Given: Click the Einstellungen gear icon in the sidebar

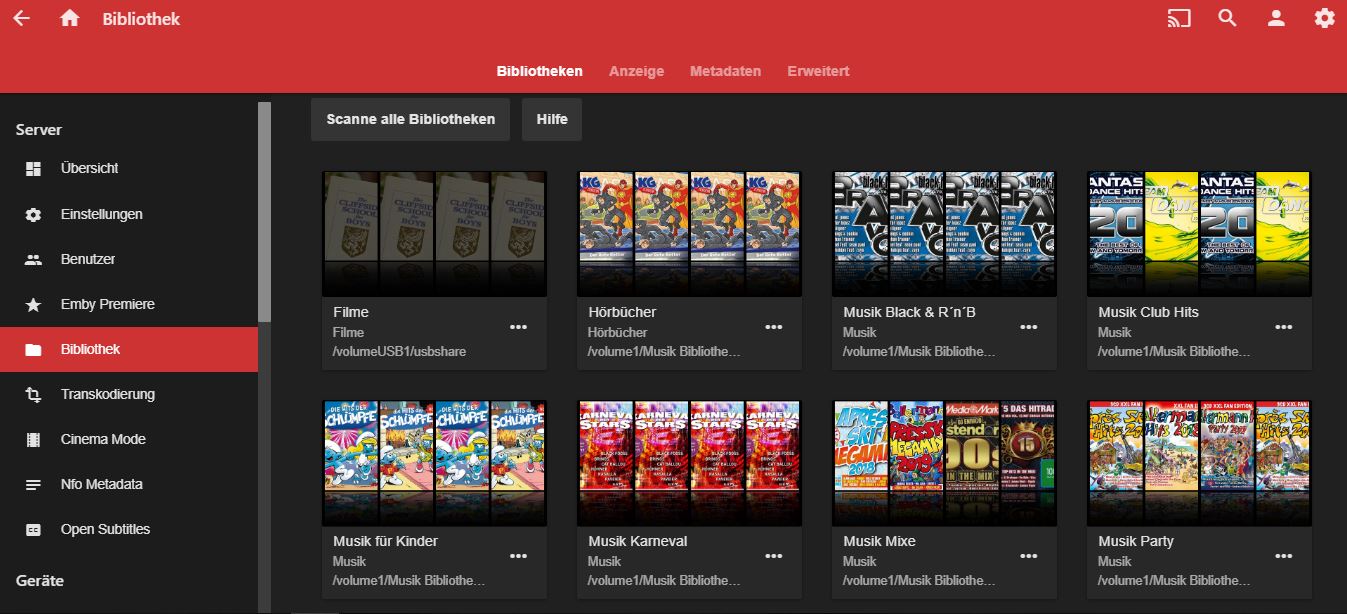Looking at the screenshot, I should click(33, 214).
